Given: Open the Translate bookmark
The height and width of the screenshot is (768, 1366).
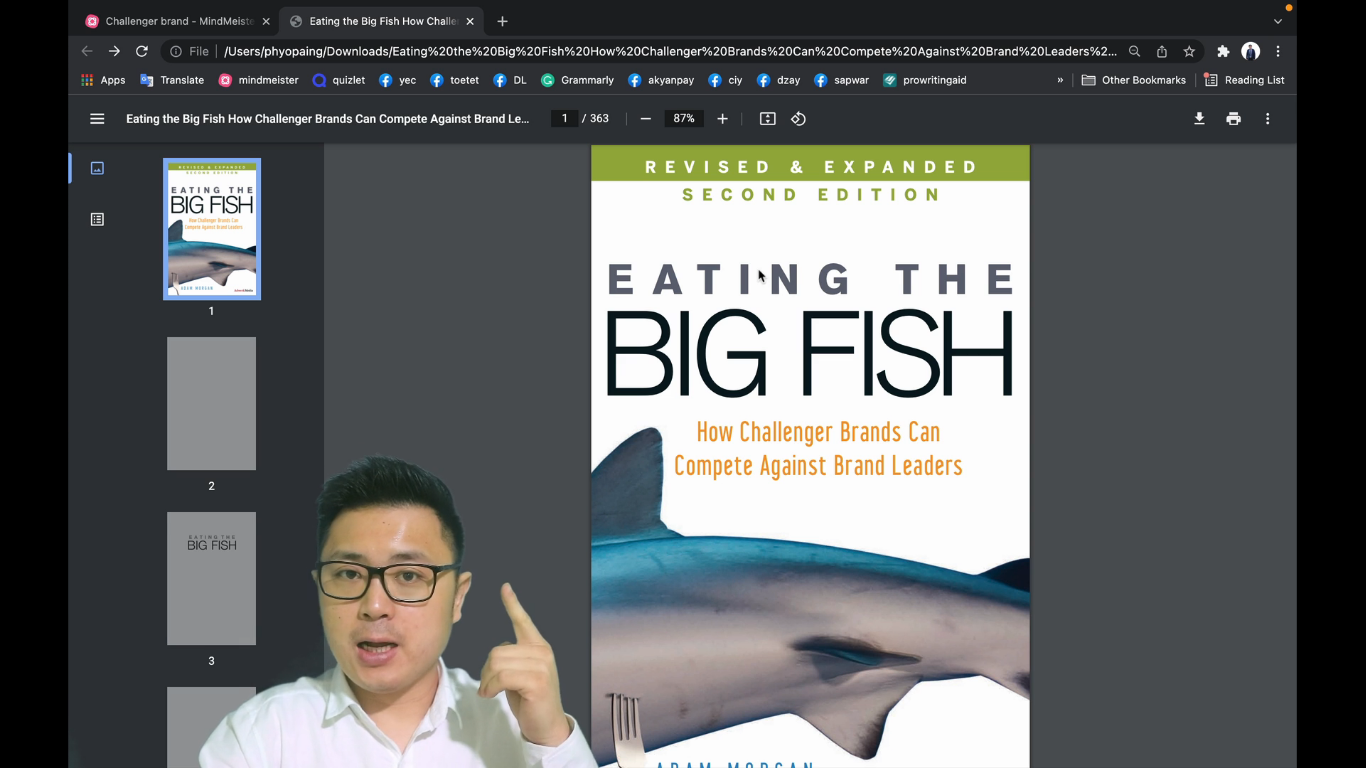Looking at the screenshot, I should pyautogui.click(x=172, y=80).
